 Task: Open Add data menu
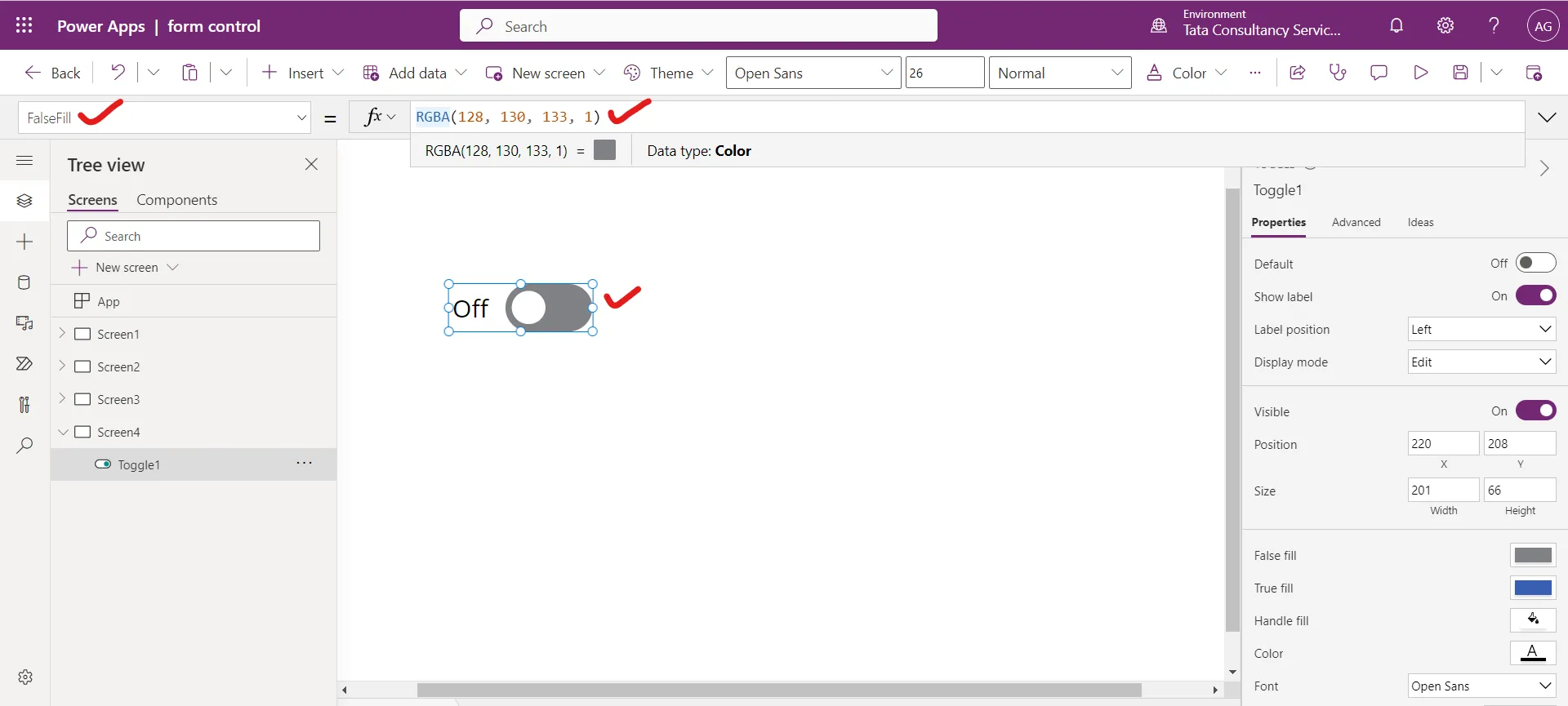[415, 73]
